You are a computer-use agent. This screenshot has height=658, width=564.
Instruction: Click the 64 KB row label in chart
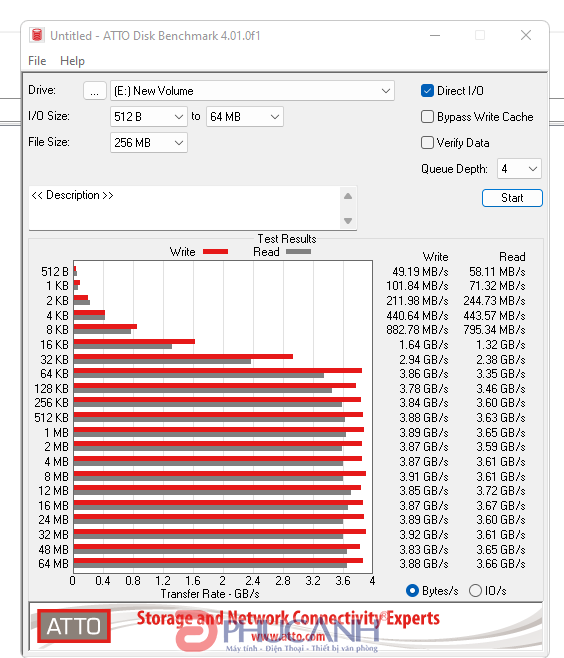pos(54,373)
